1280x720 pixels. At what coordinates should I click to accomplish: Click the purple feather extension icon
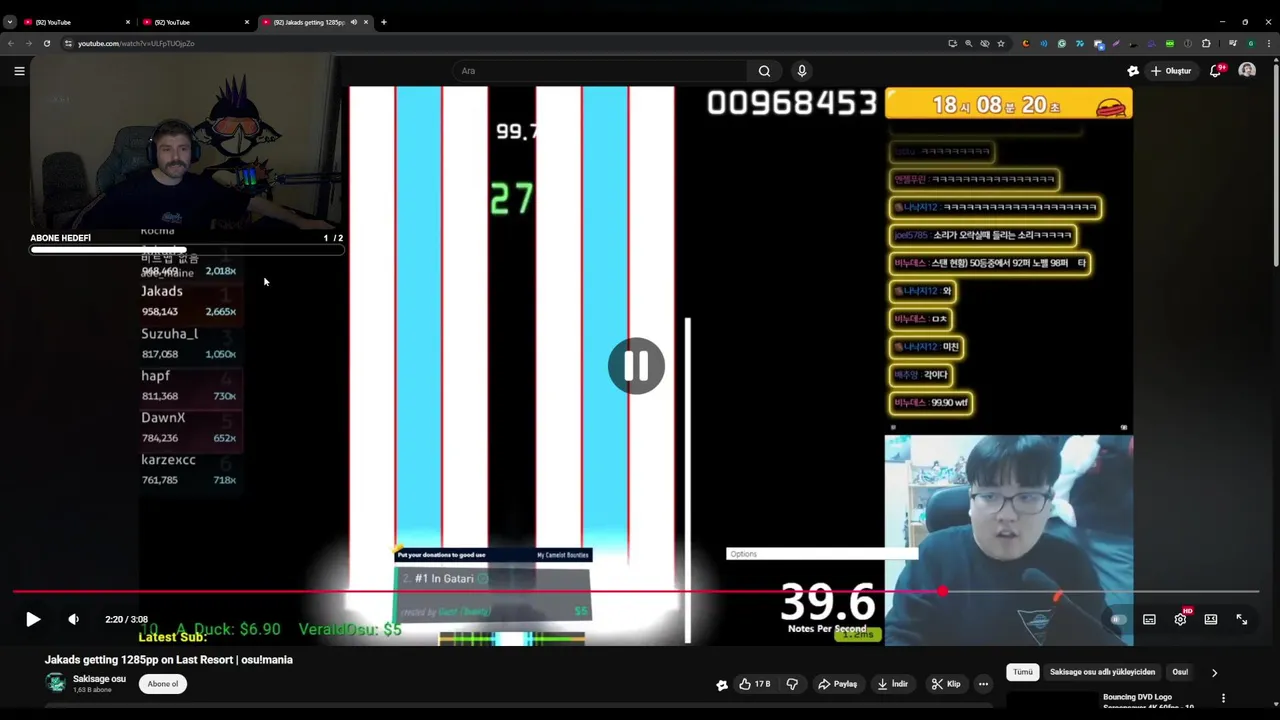1116,43
